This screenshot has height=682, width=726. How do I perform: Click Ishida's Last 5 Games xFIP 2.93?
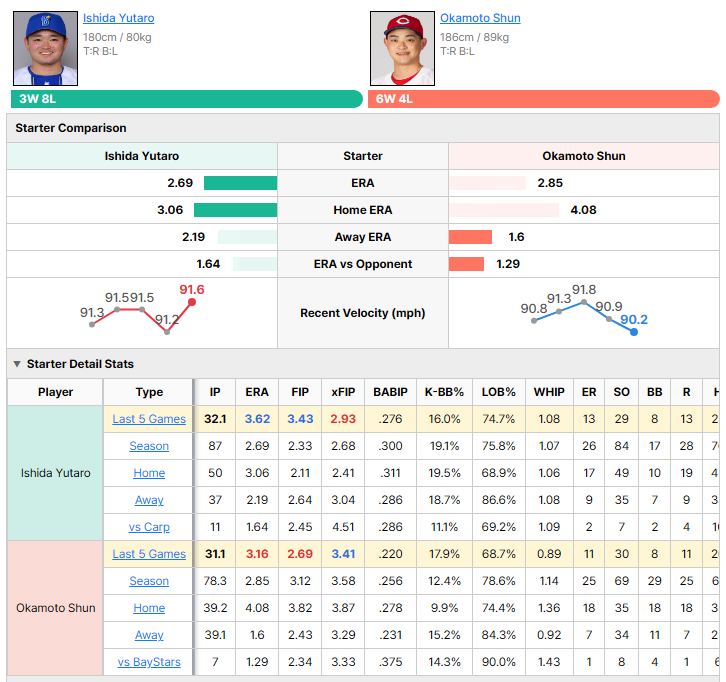coord(343,419)
